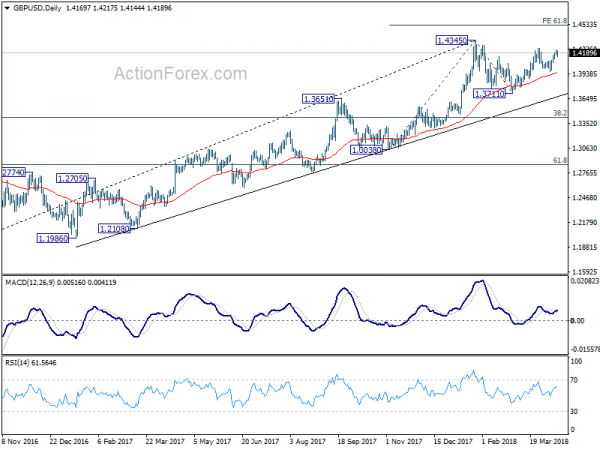Screen dimensions: 600x450
Task: Click the 38.2 retracement level label
Action: (x=560, y=113)
